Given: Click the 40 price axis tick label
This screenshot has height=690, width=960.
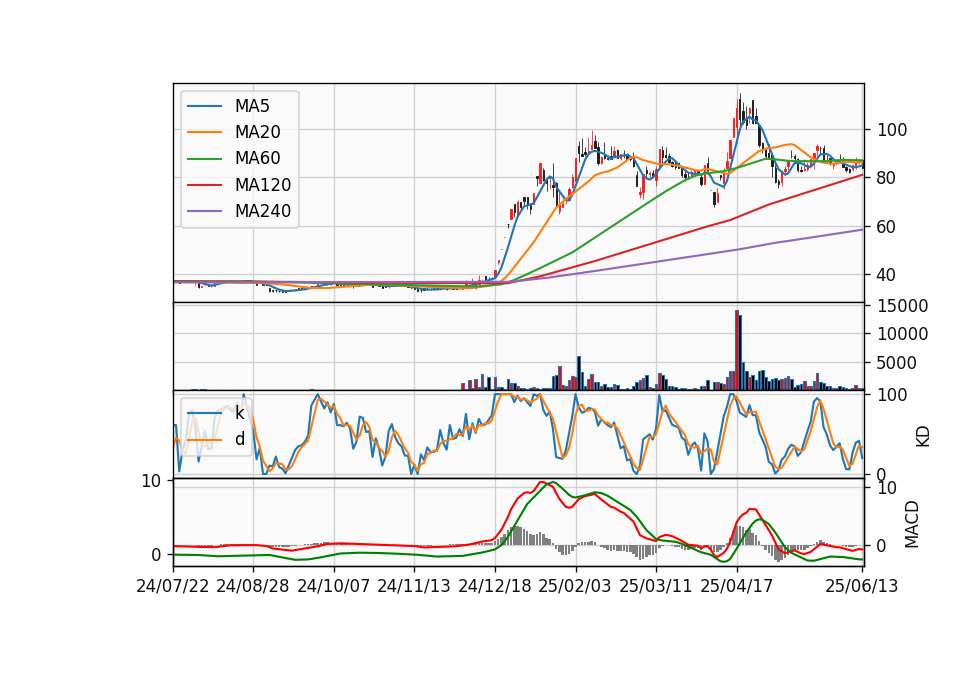Looking at the screenshot, I should pos(887,275).
